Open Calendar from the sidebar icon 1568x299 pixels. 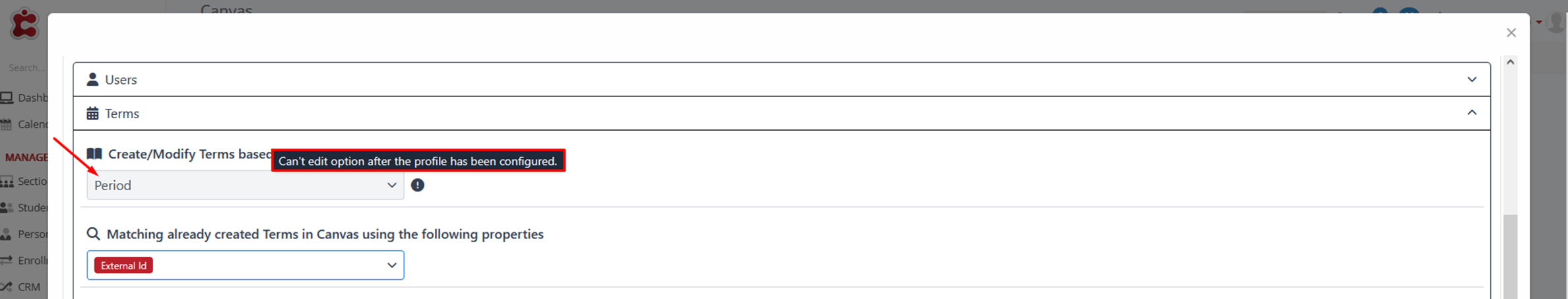click(7, 124)
